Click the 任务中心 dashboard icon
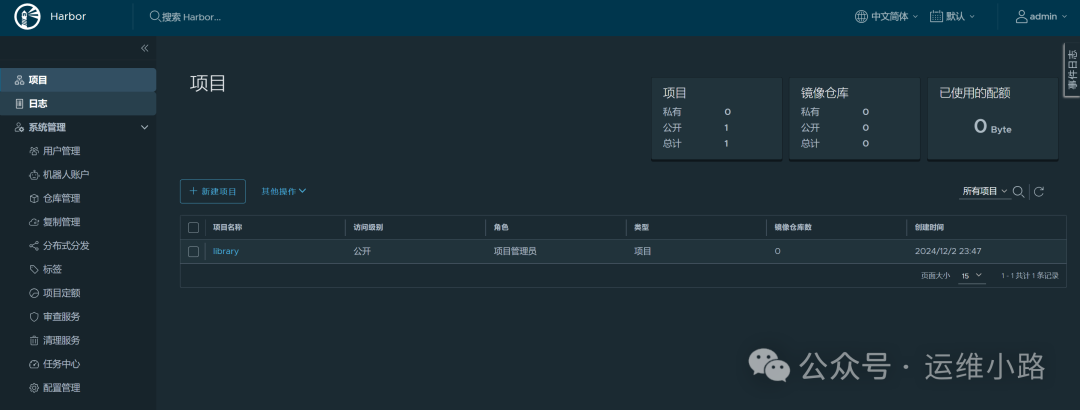The width and height of the screenshot is (1080, 410). (34, 364)
